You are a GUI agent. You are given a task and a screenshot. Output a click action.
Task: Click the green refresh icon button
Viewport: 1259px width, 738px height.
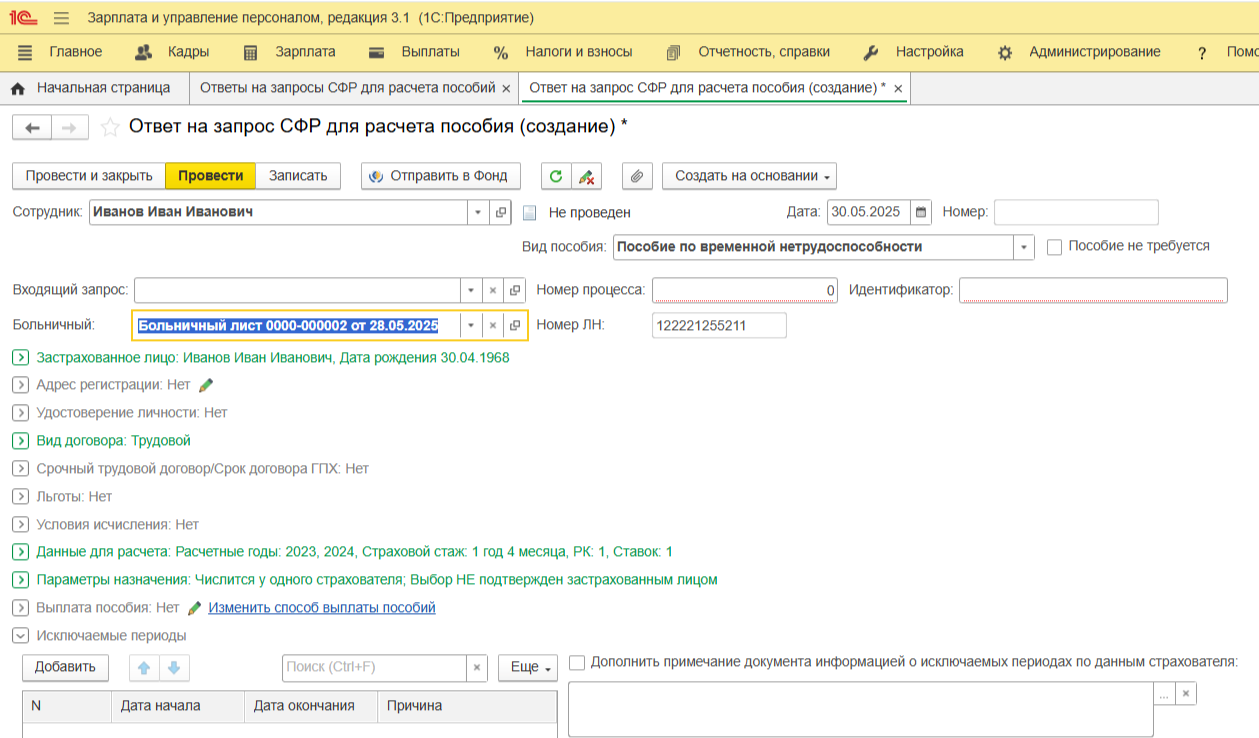(557, 176)
